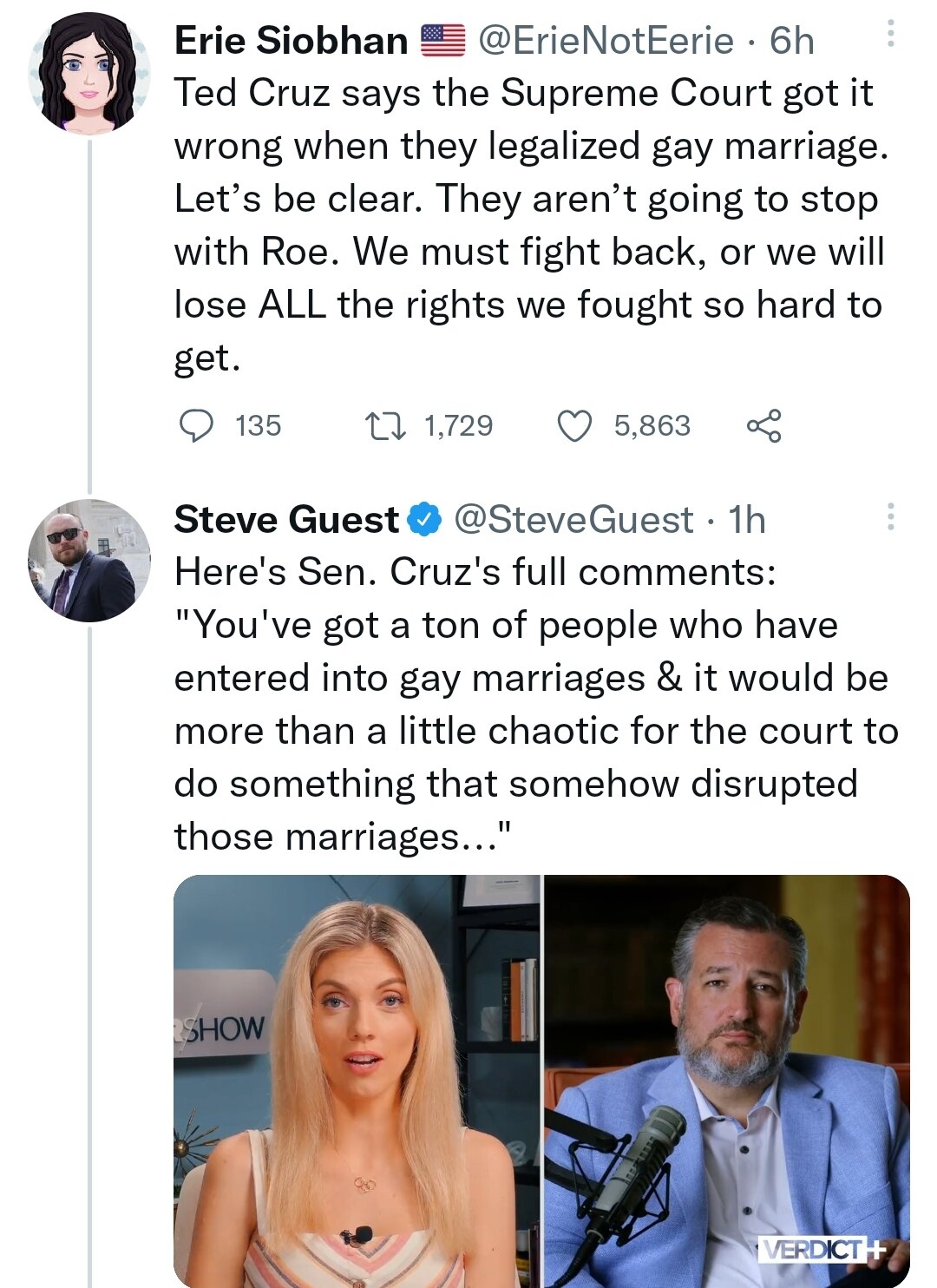Image resolution: width=937 pixels, height=1288 pixels.
Task: Click the Erie Siobhan display name
Action: [x=291, y=41]
